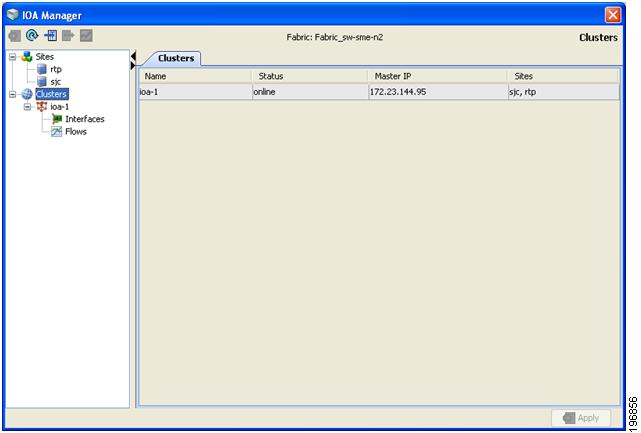This screenshot has height=433, width=641.
Task: Click the sjc site database icon
Action: (42, 81)
